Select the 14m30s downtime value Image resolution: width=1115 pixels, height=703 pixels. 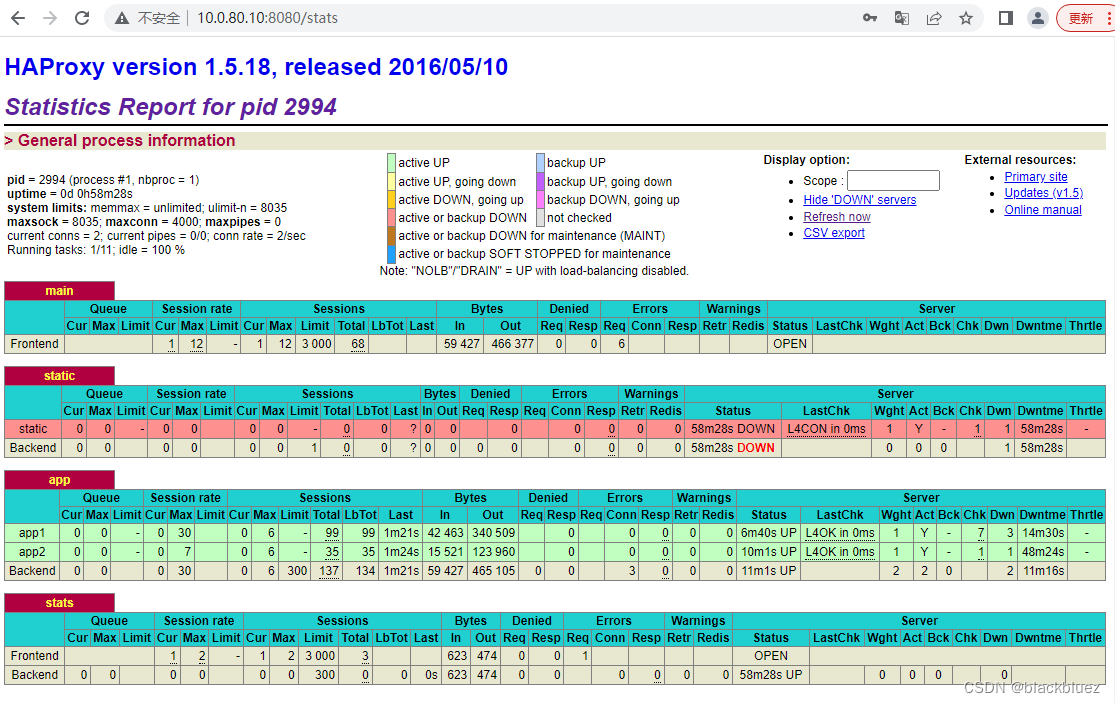pos(1043,533)
